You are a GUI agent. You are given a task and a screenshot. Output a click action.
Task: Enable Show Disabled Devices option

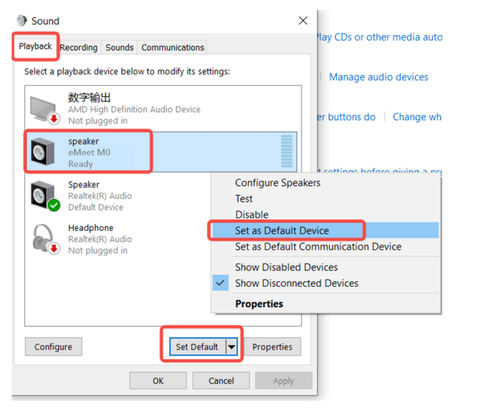click(x=286, y=267)
